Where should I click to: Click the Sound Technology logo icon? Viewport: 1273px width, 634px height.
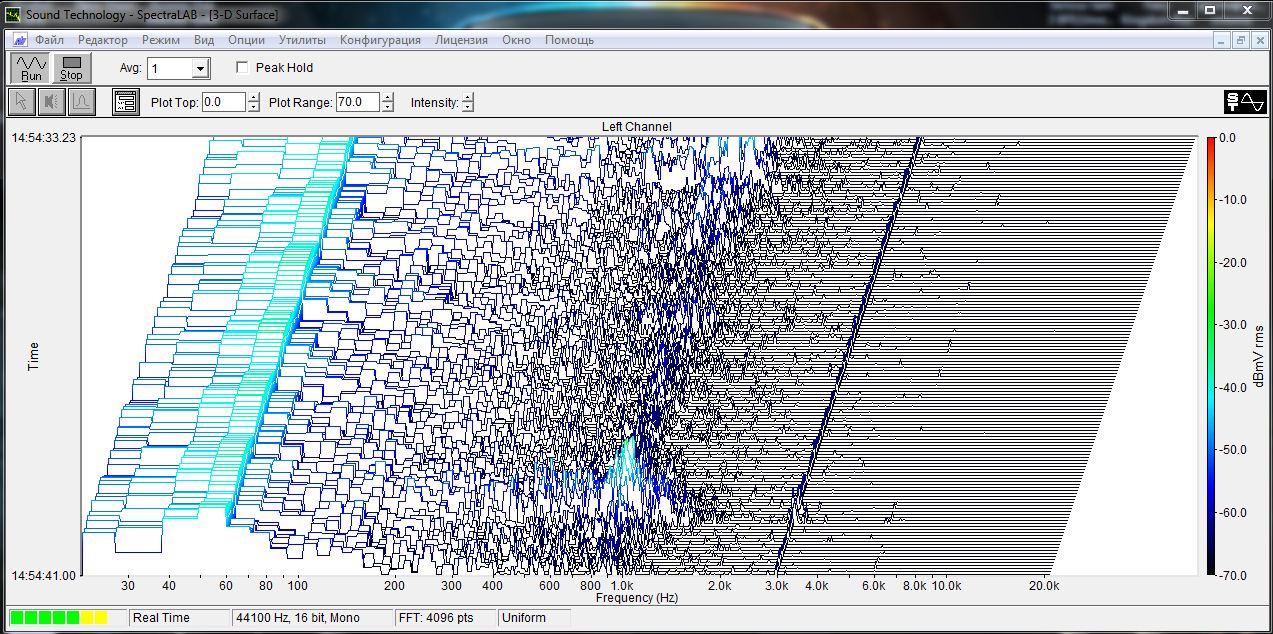coord(1245,102)
